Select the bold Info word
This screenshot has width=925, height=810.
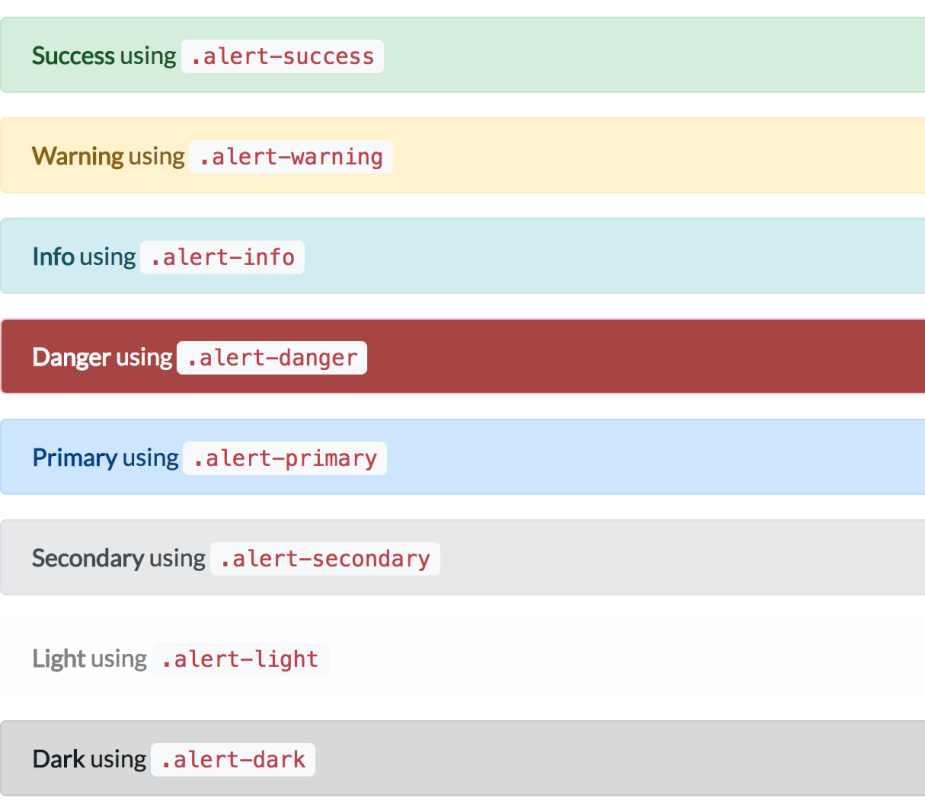point(53,257)
